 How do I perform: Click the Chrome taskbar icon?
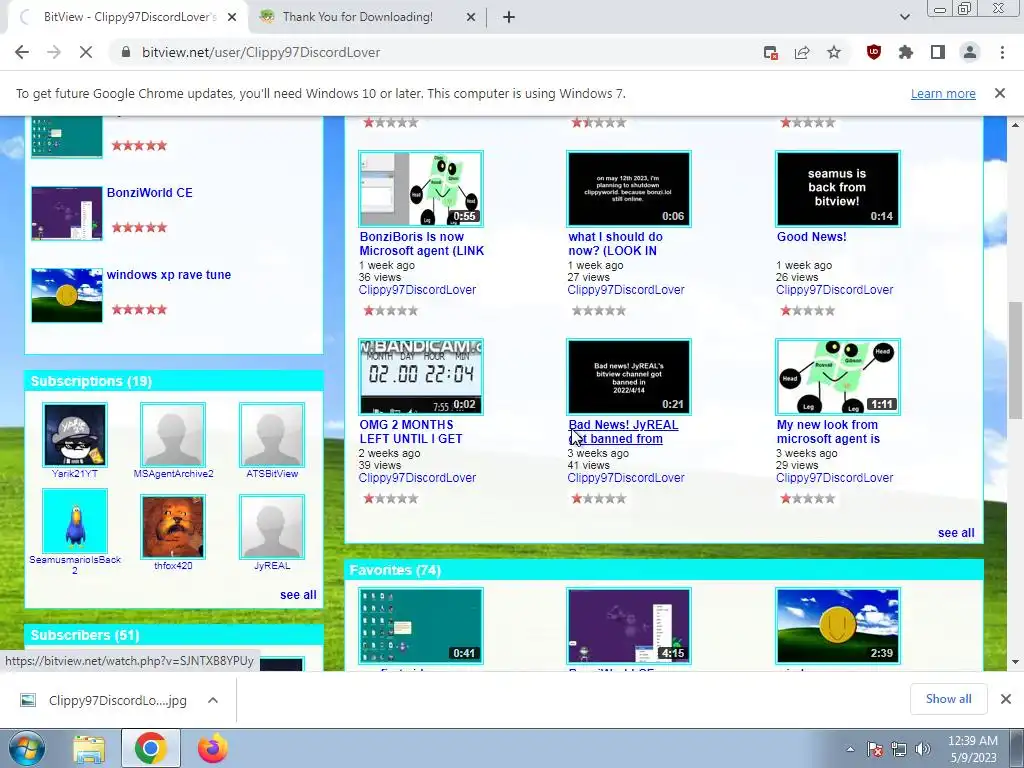coord(151,749)
